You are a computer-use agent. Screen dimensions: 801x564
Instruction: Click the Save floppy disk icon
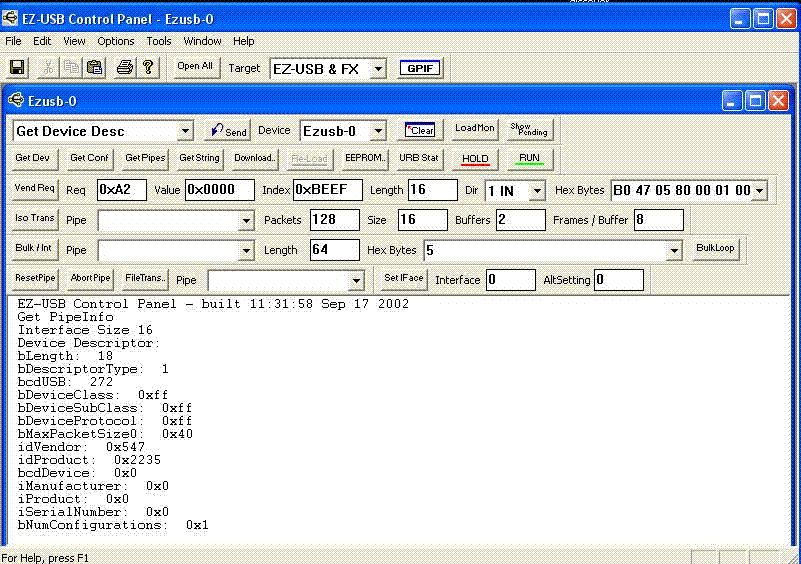(x=17, y=68)
